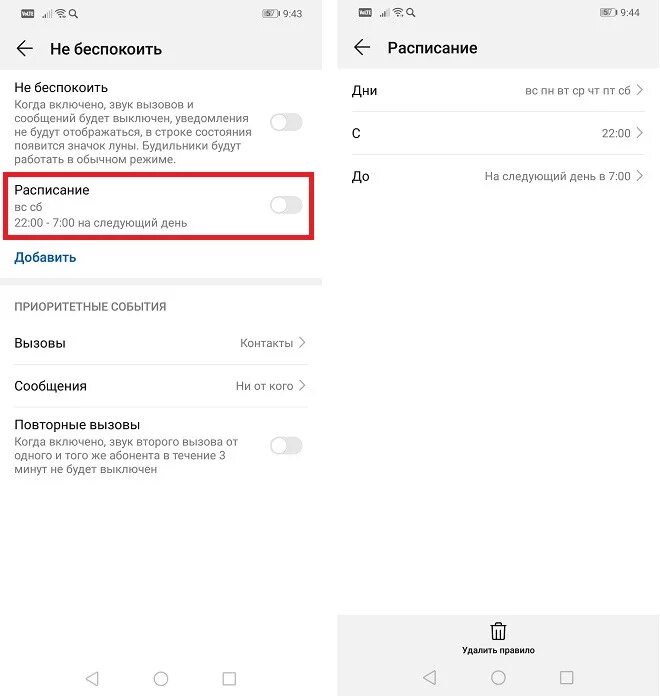Enable the Не беспокоить switch
The image size is (660, 697).
point(286,122)
